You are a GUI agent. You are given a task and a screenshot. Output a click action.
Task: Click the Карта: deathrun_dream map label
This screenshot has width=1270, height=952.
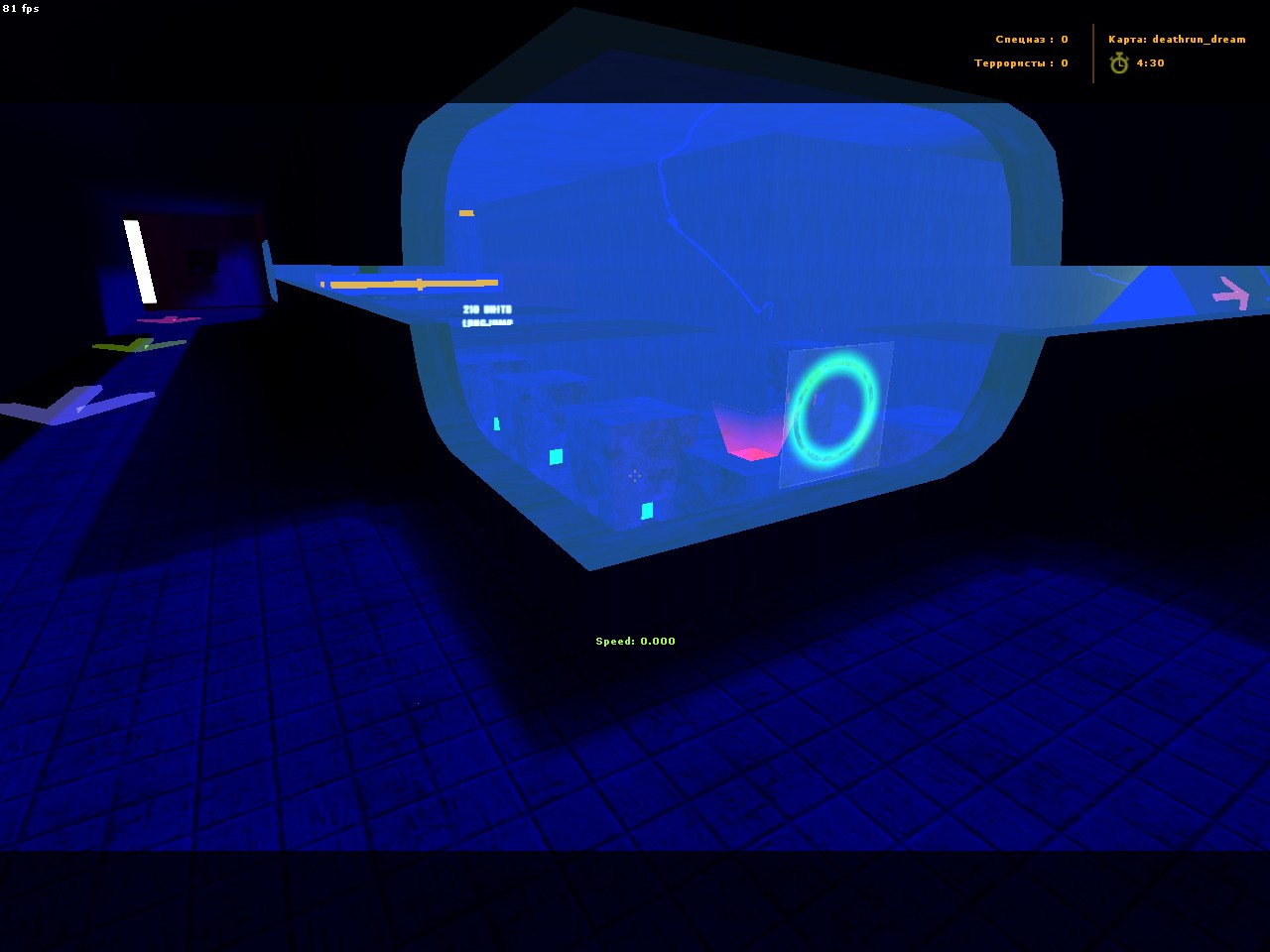(x=1176, y=40)
